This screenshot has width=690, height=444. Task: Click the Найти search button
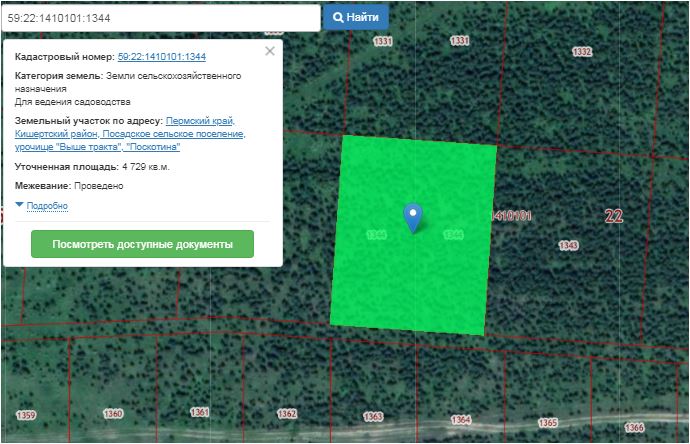click(x=355, y=18)
